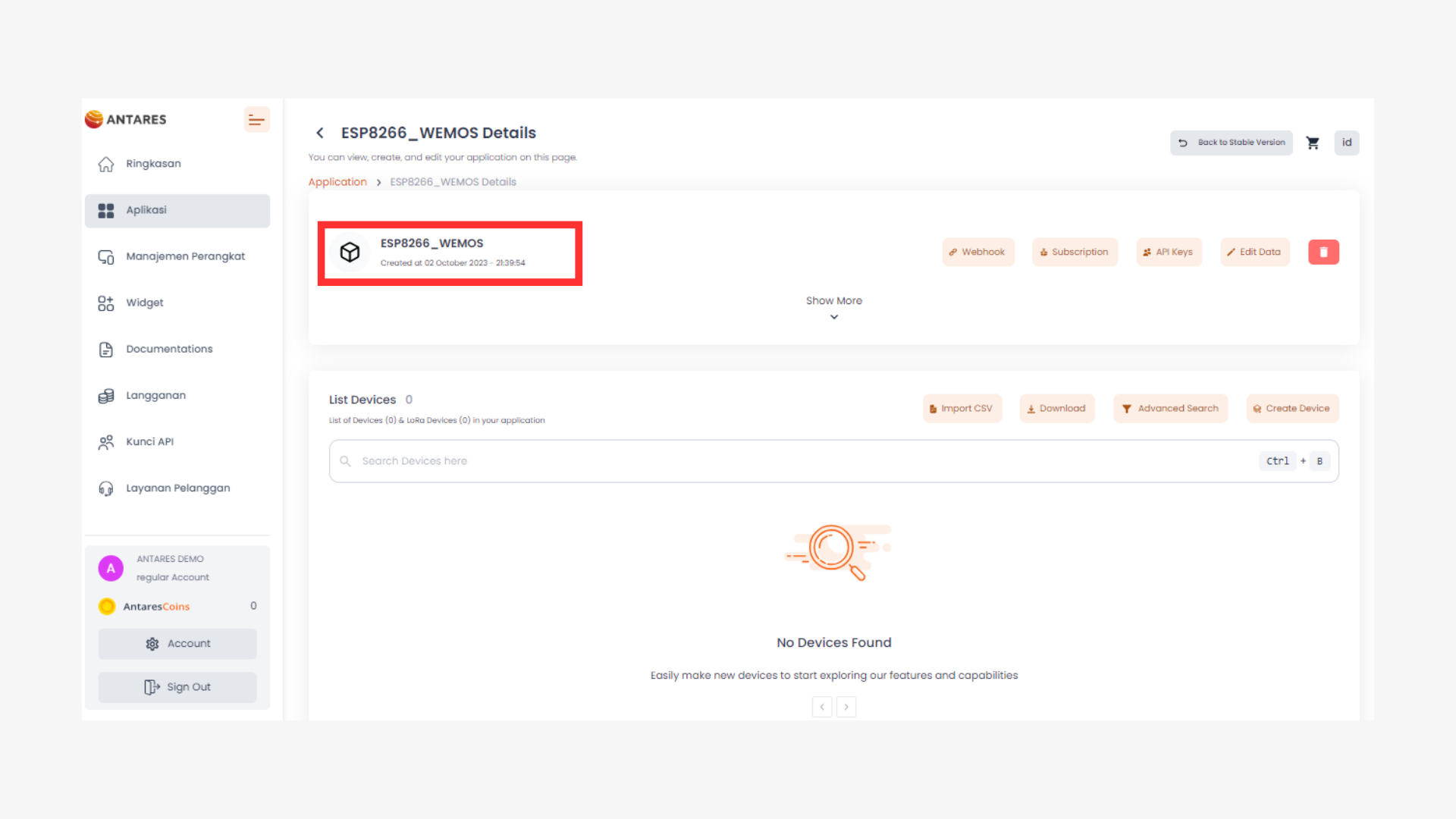This screenshot has width=1456, height=819.
Task: Click the search magnifier icon in the devices field
Action: coord(345,461)
